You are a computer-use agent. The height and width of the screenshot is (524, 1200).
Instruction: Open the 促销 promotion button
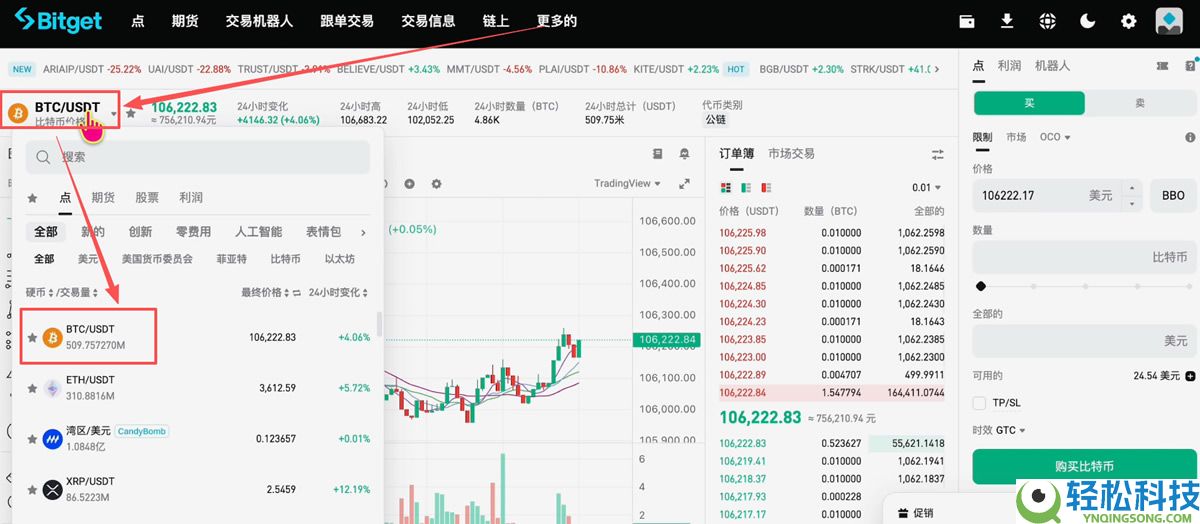915,513
